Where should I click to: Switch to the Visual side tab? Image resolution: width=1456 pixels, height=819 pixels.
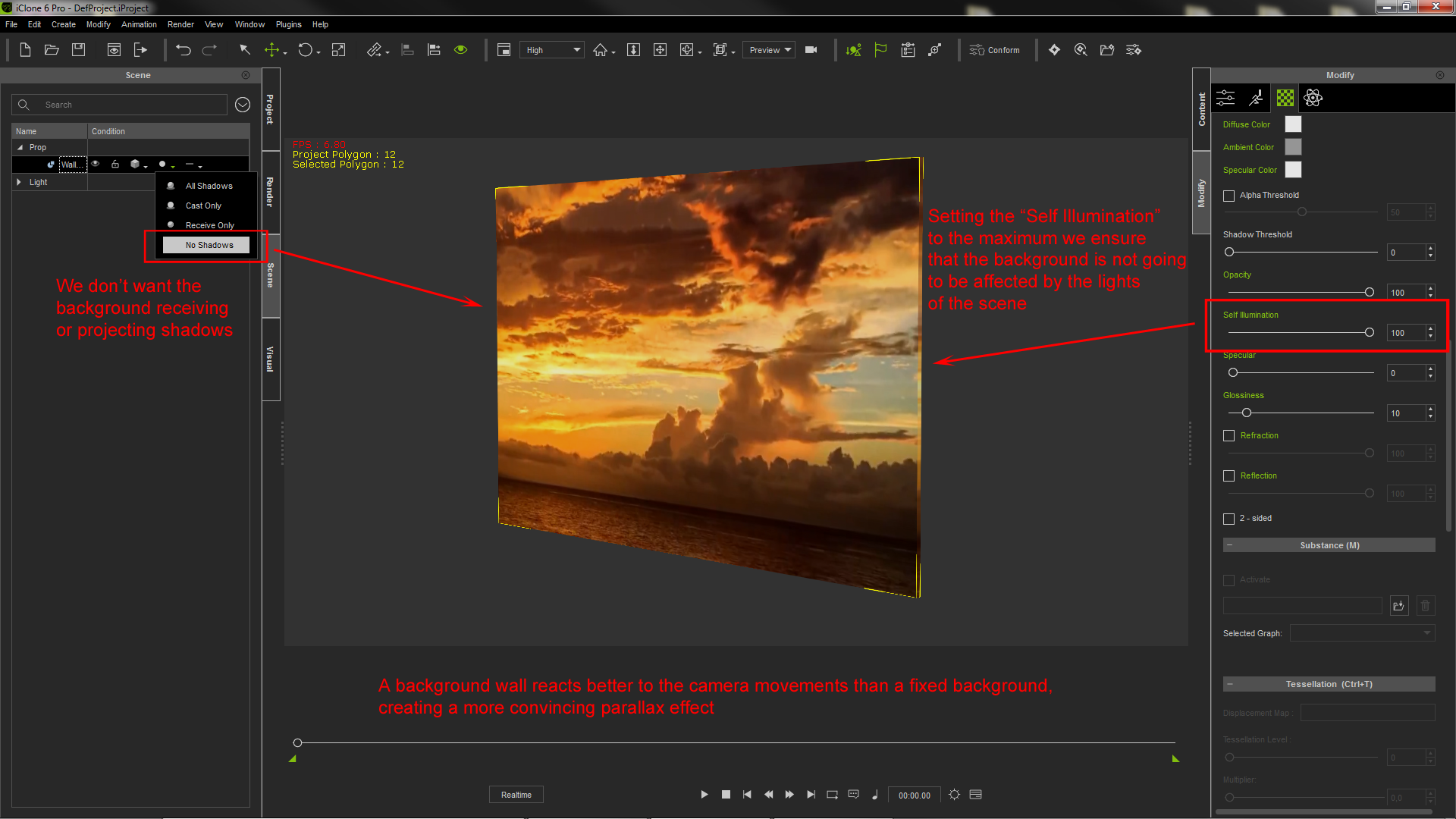tap(271, 359)
